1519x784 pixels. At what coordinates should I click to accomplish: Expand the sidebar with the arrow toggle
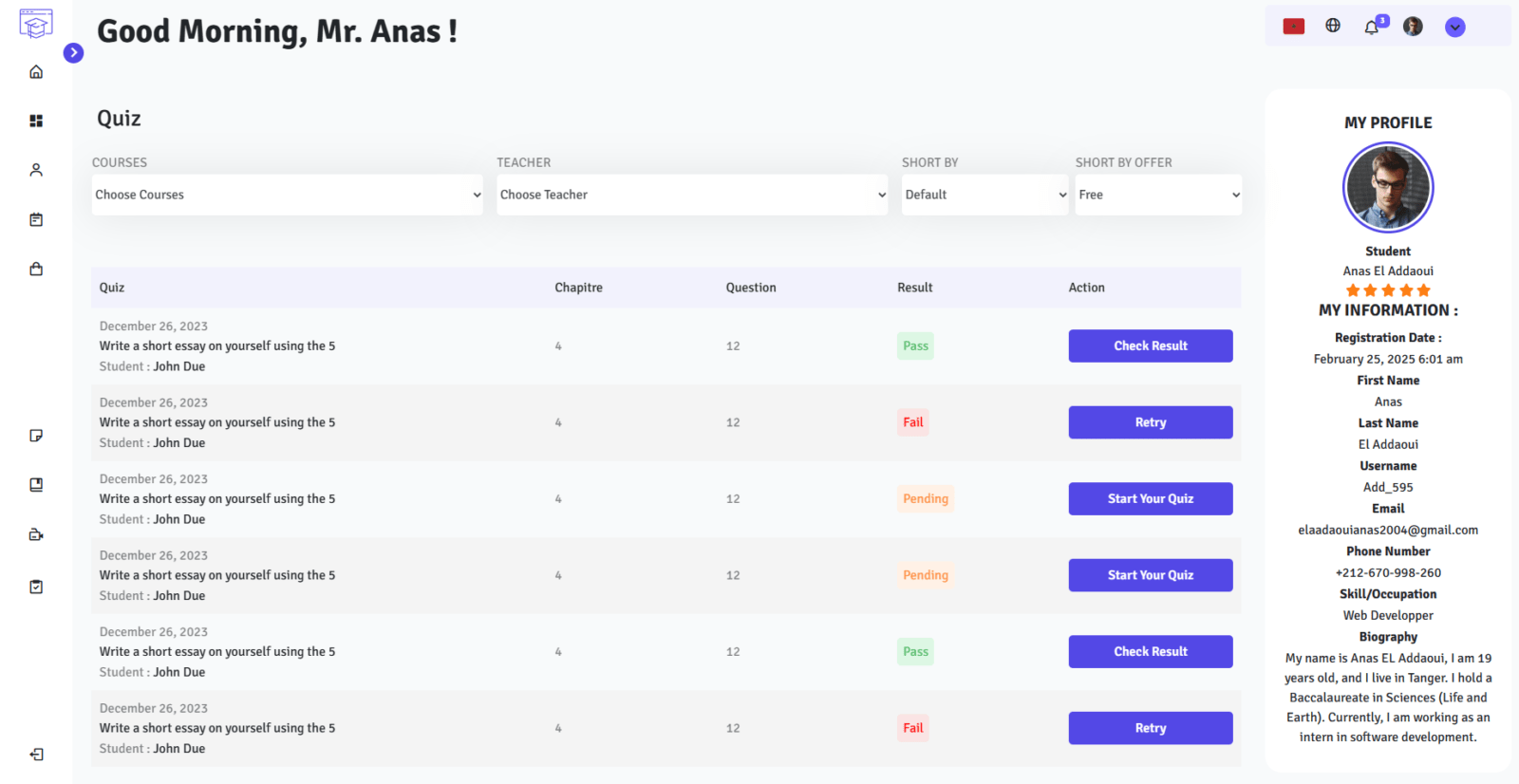coord(73,53)
